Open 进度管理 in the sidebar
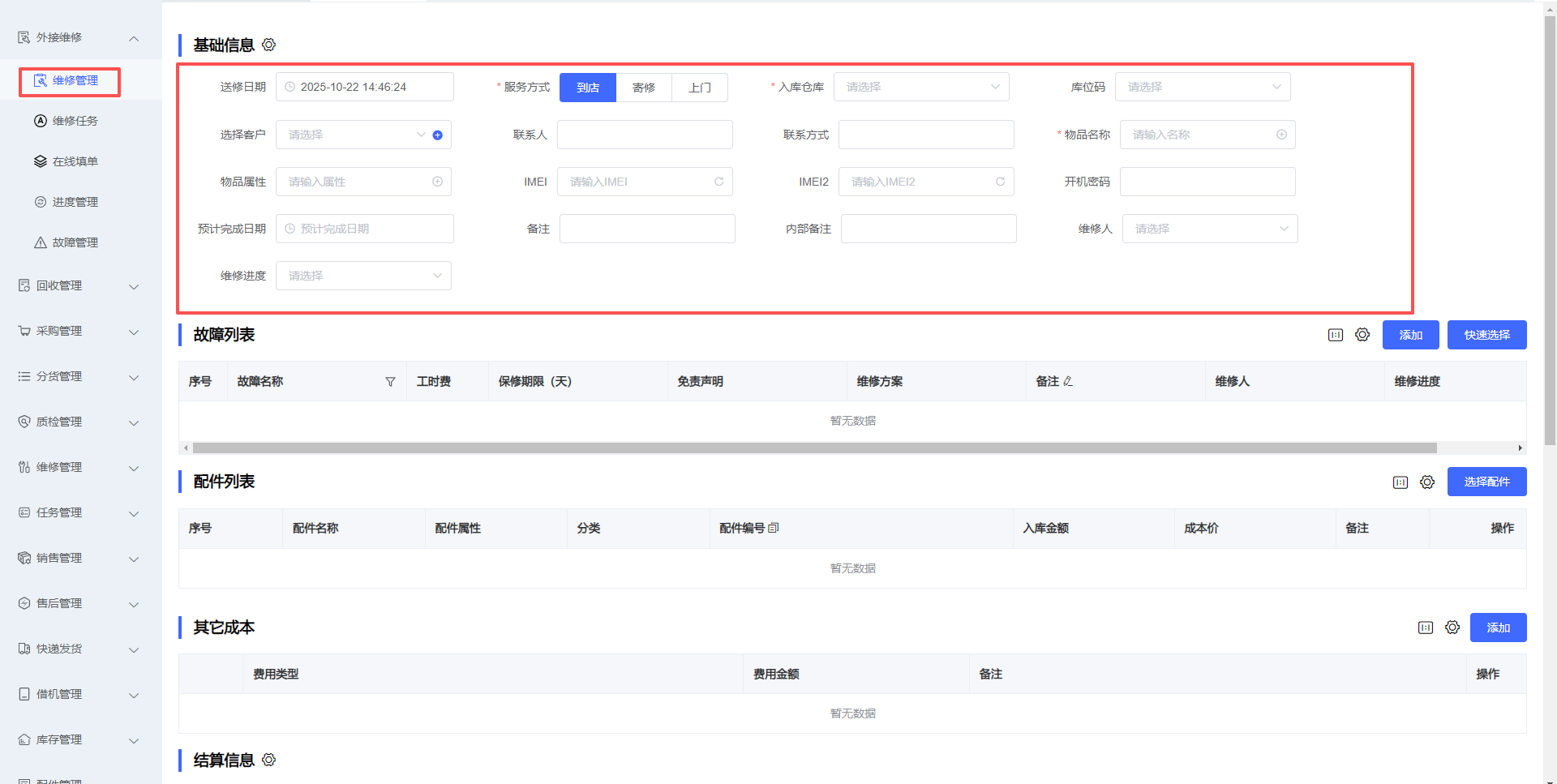The height and width of the screenshot is (784, 1557). point(75,202)
